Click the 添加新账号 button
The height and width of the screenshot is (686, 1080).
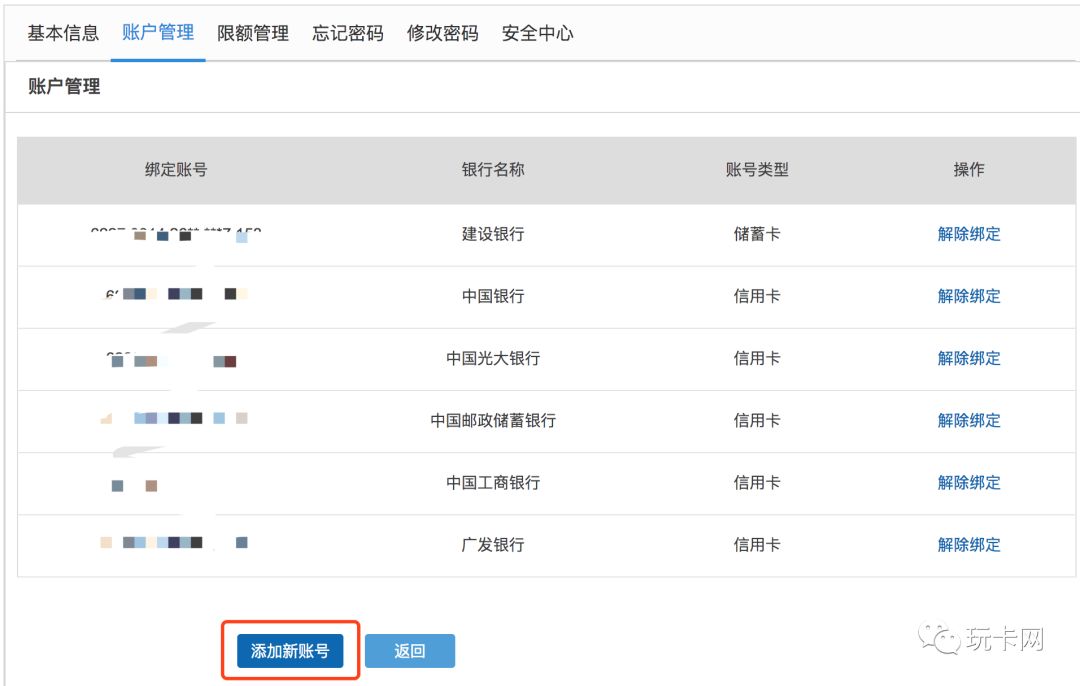click(x=290, y=651)
